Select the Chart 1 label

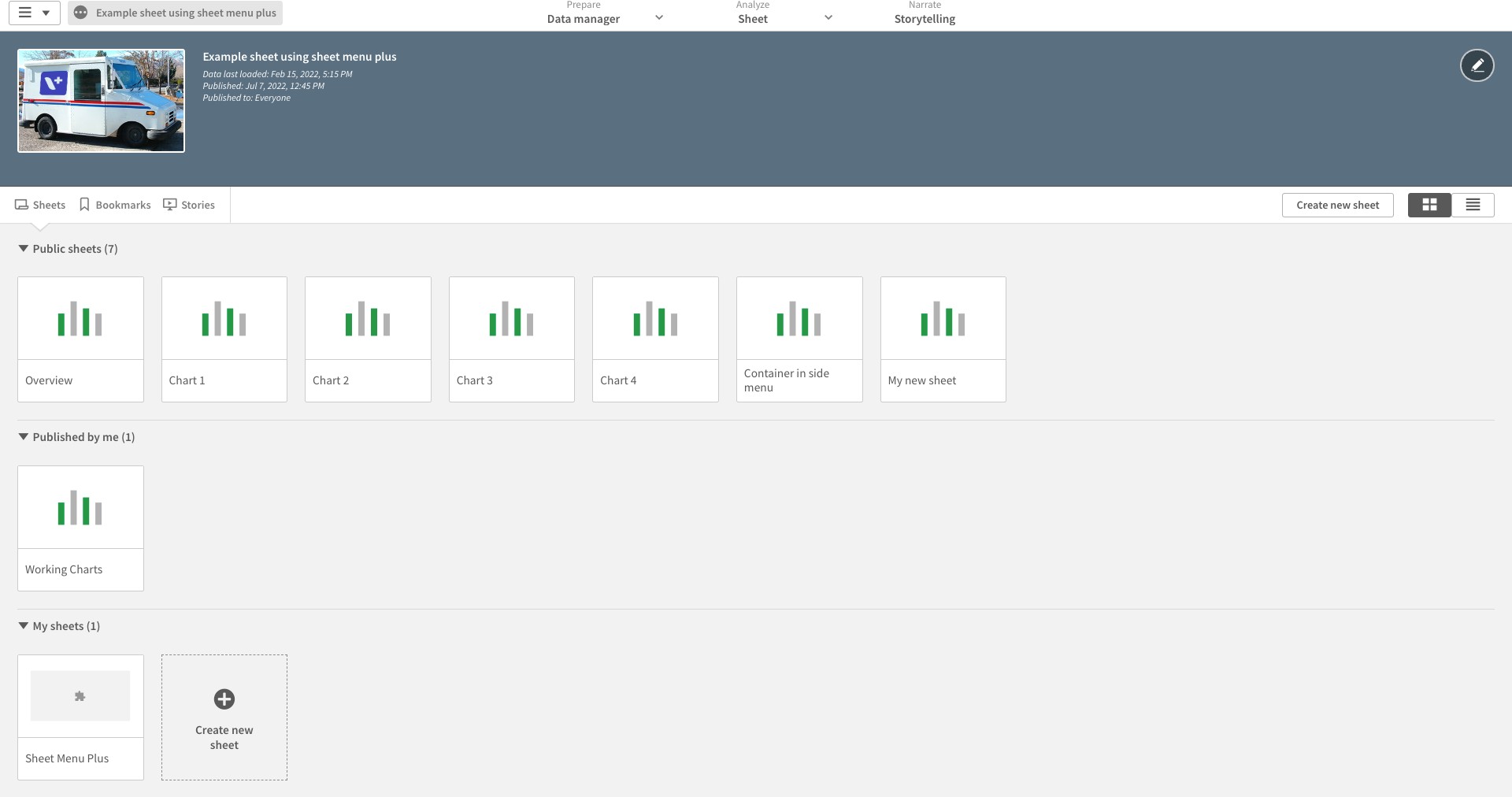187,380
